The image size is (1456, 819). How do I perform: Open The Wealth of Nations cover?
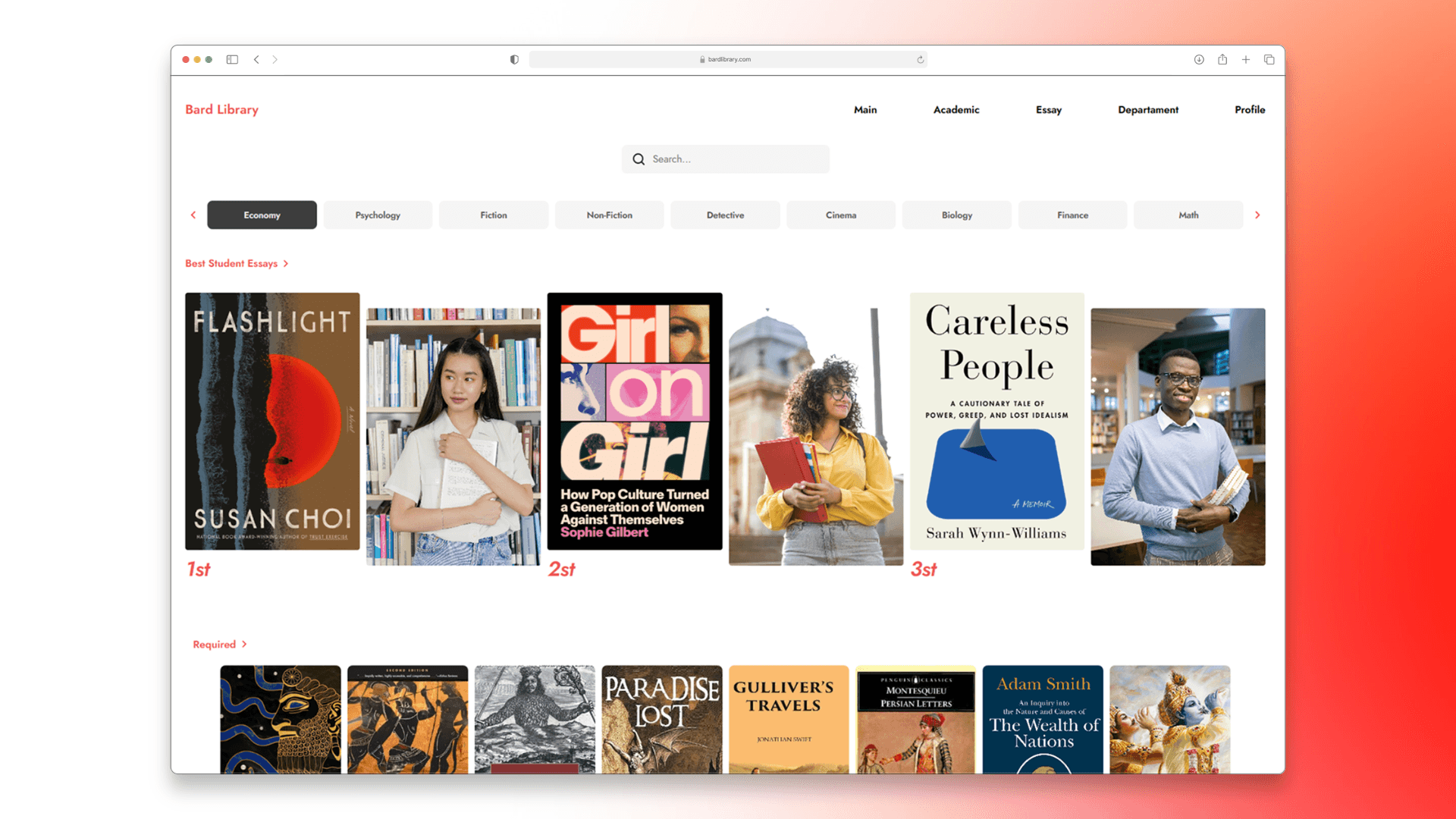(x=1043, y=720)
